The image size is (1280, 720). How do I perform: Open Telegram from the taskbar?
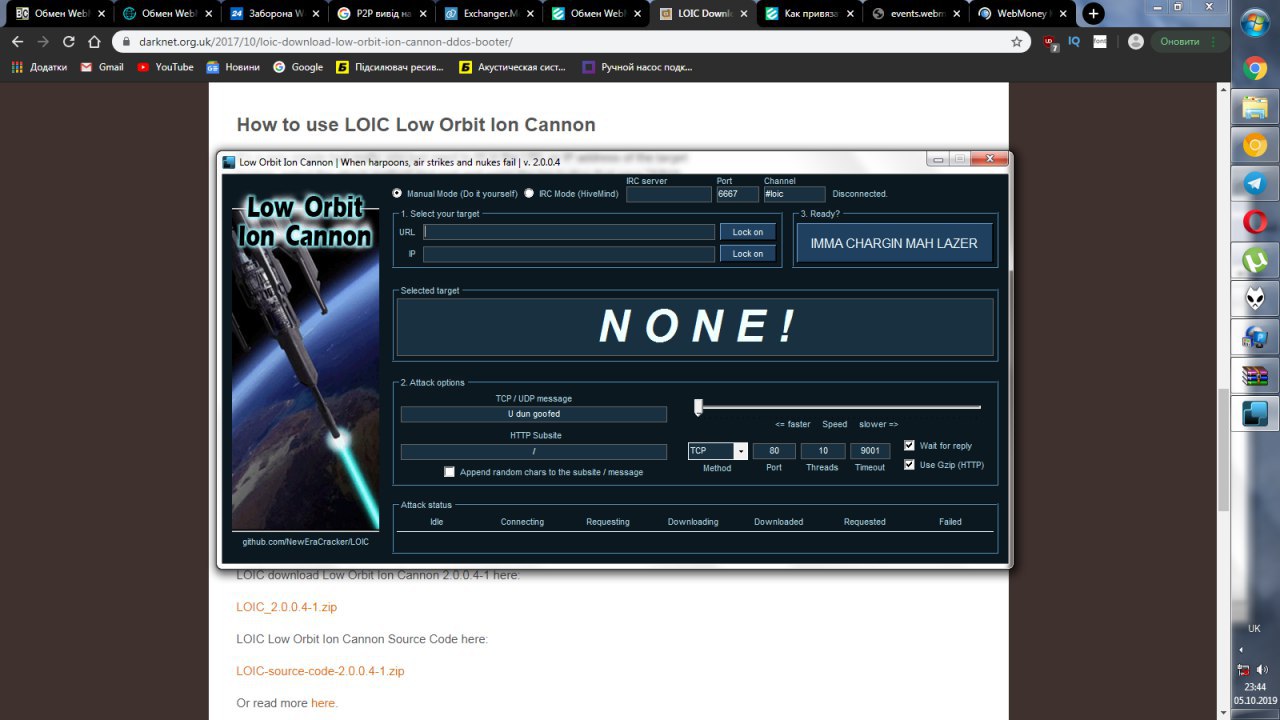point(1255,184)
